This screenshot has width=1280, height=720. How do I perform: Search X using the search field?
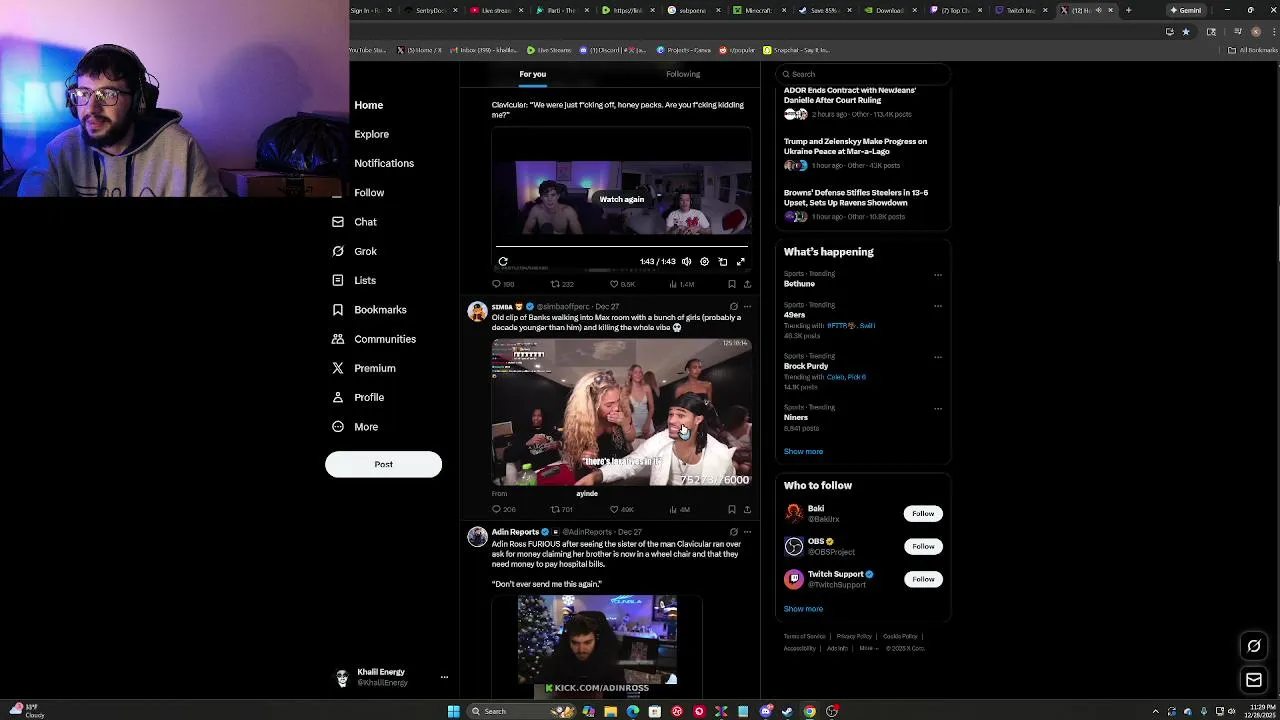point(862,74)
